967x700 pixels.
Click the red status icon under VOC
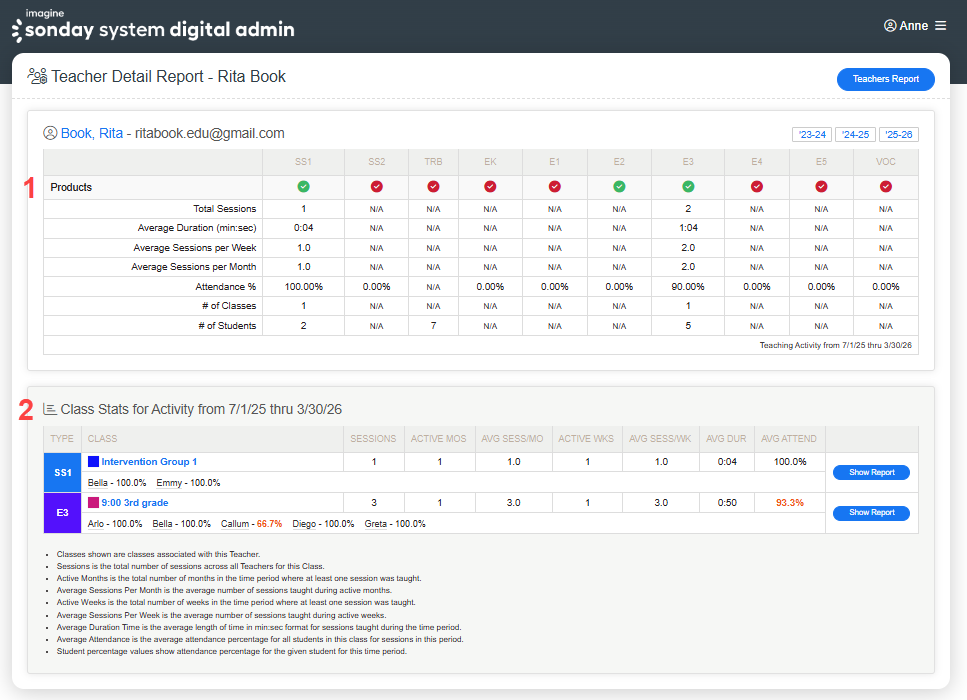(x=886, y=187)
